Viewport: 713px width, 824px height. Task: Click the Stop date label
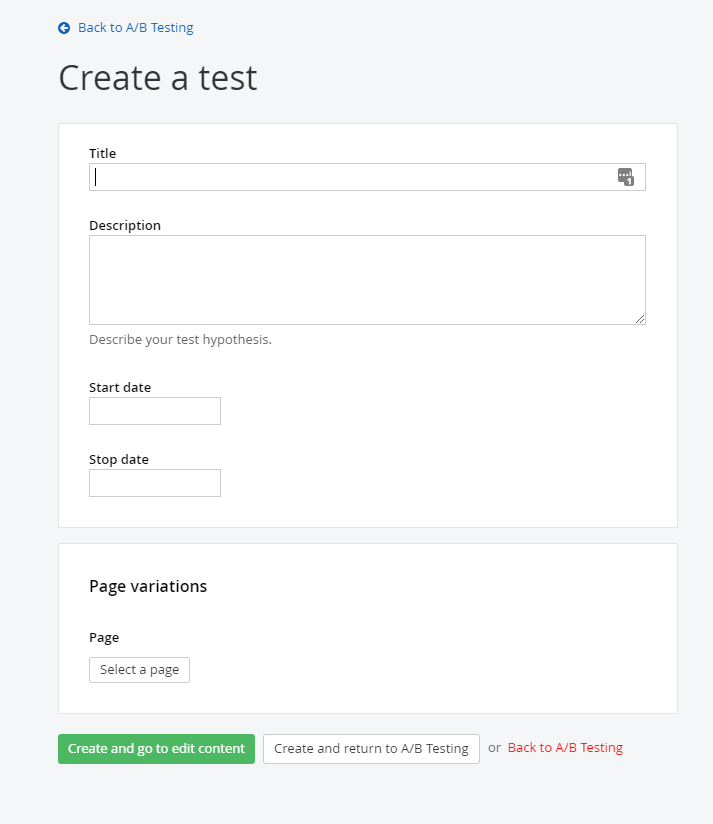point(118,459)
